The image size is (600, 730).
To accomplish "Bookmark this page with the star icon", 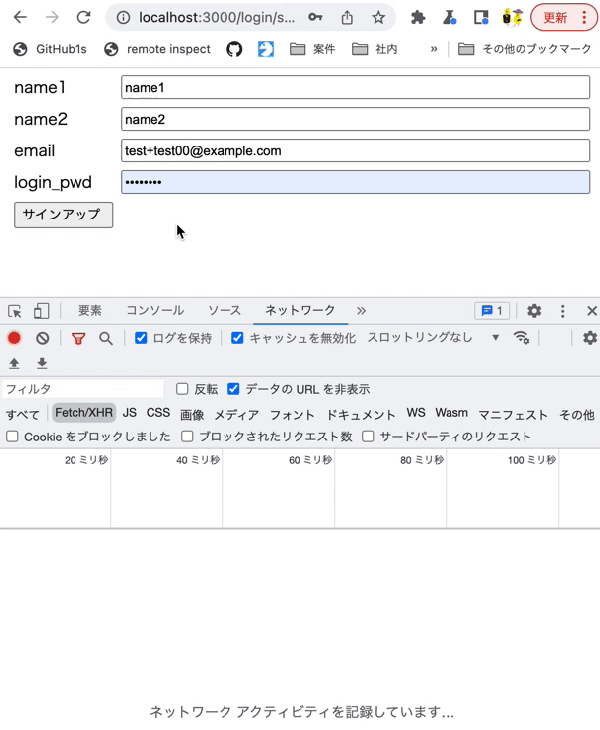I will click(378, 18).
